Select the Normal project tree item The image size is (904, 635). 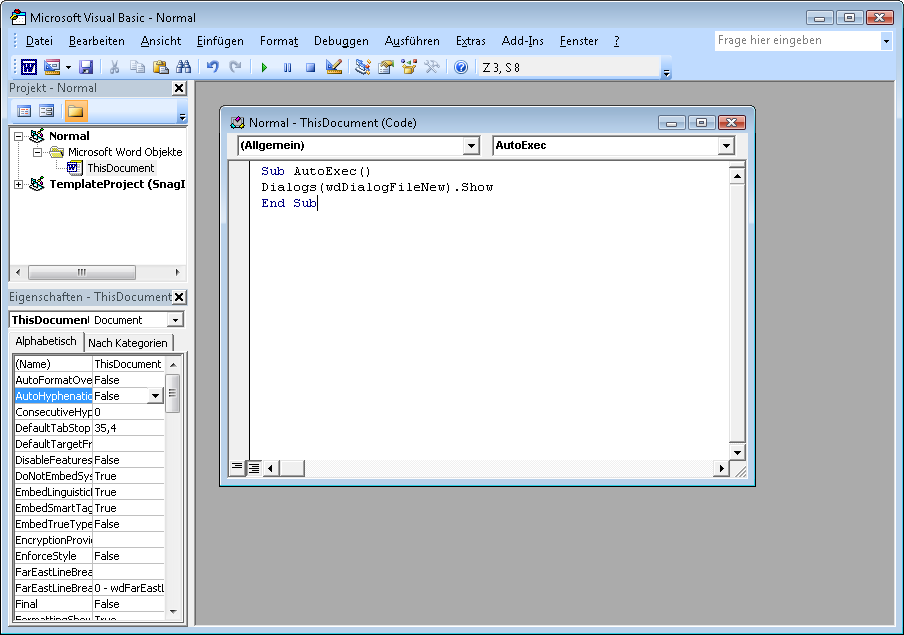pos(69,136)
